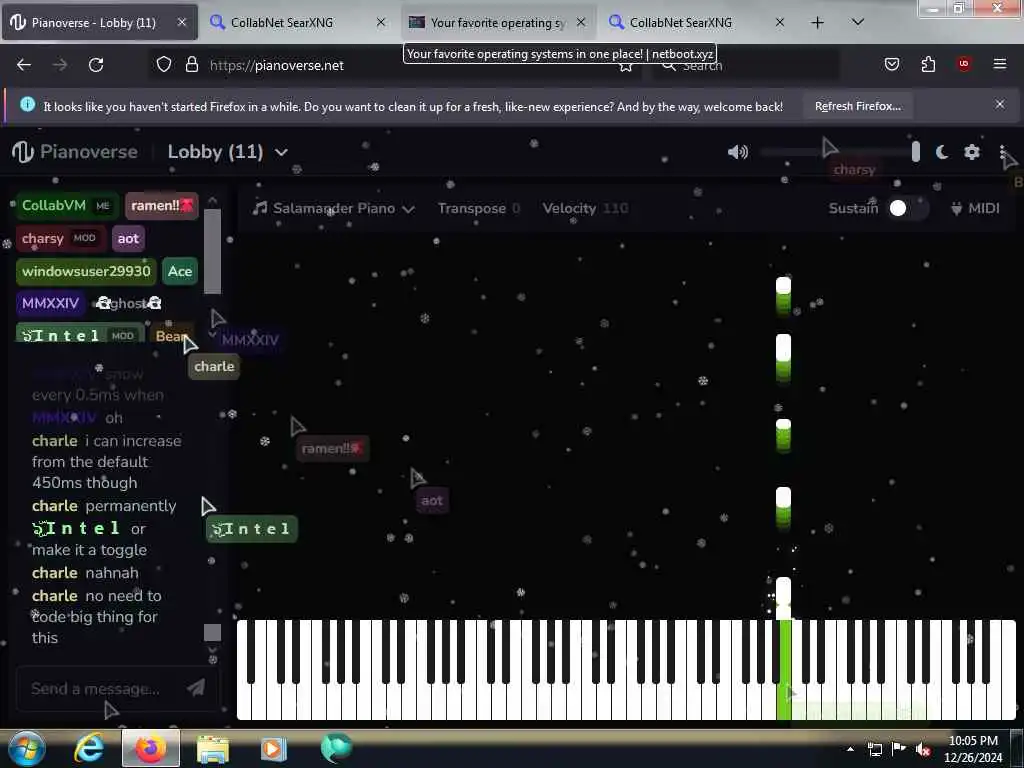Open Firefox hamburger menu
The height and width of the screenshot is (768, 1024).
click(x=1000, y=64)
